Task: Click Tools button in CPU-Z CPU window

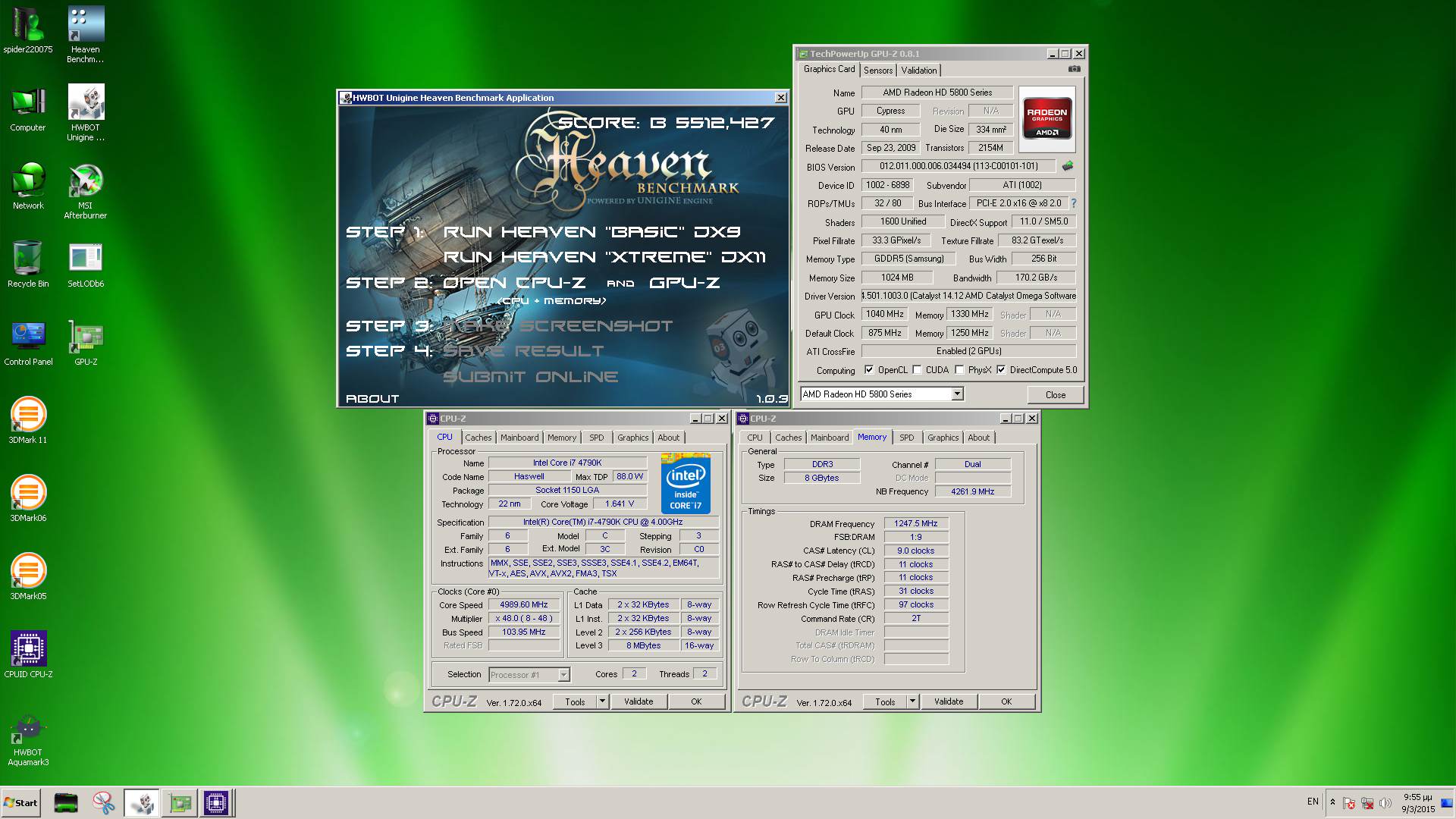Action: tap(575, 701)
